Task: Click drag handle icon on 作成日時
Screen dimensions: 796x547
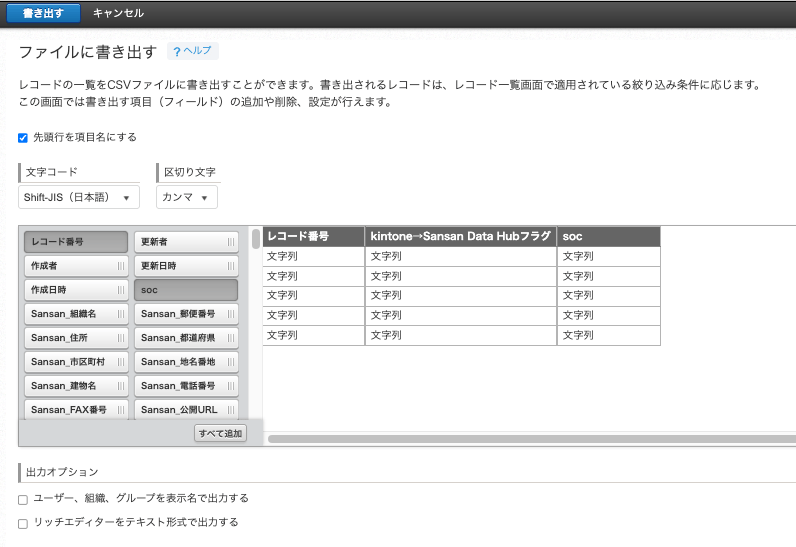Action: coord(121,290)
